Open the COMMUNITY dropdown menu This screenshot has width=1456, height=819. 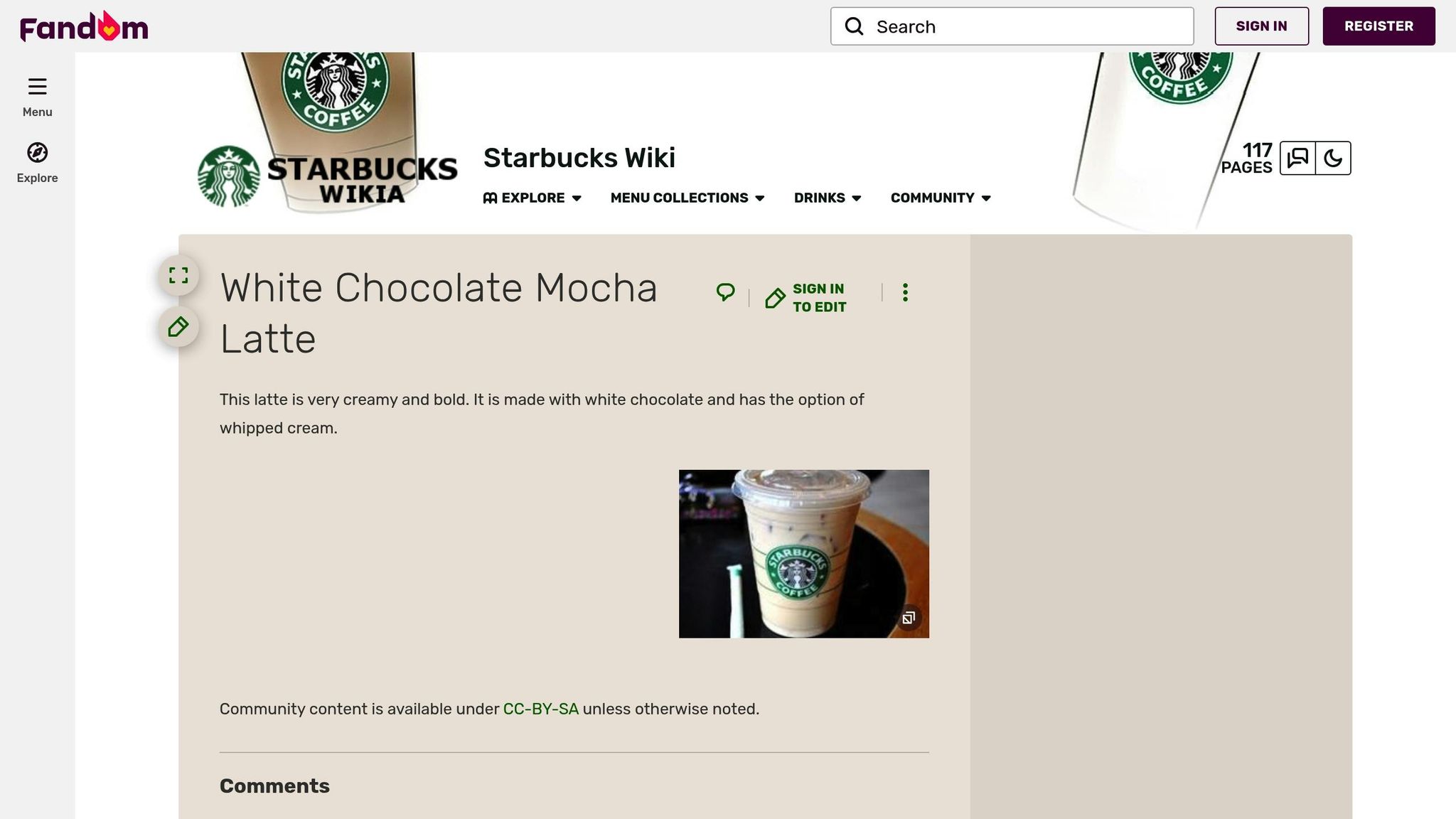point(933,198)
